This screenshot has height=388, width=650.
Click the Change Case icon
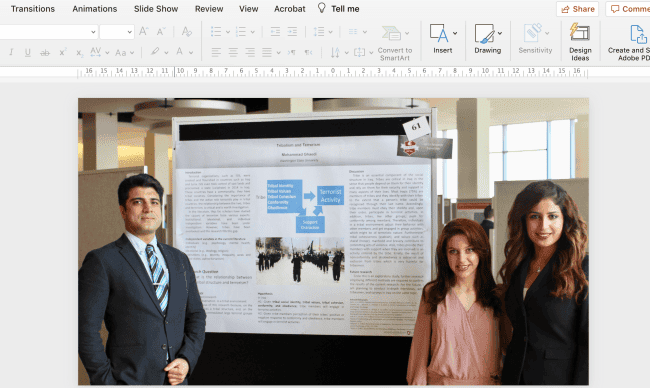coord(121,53)
